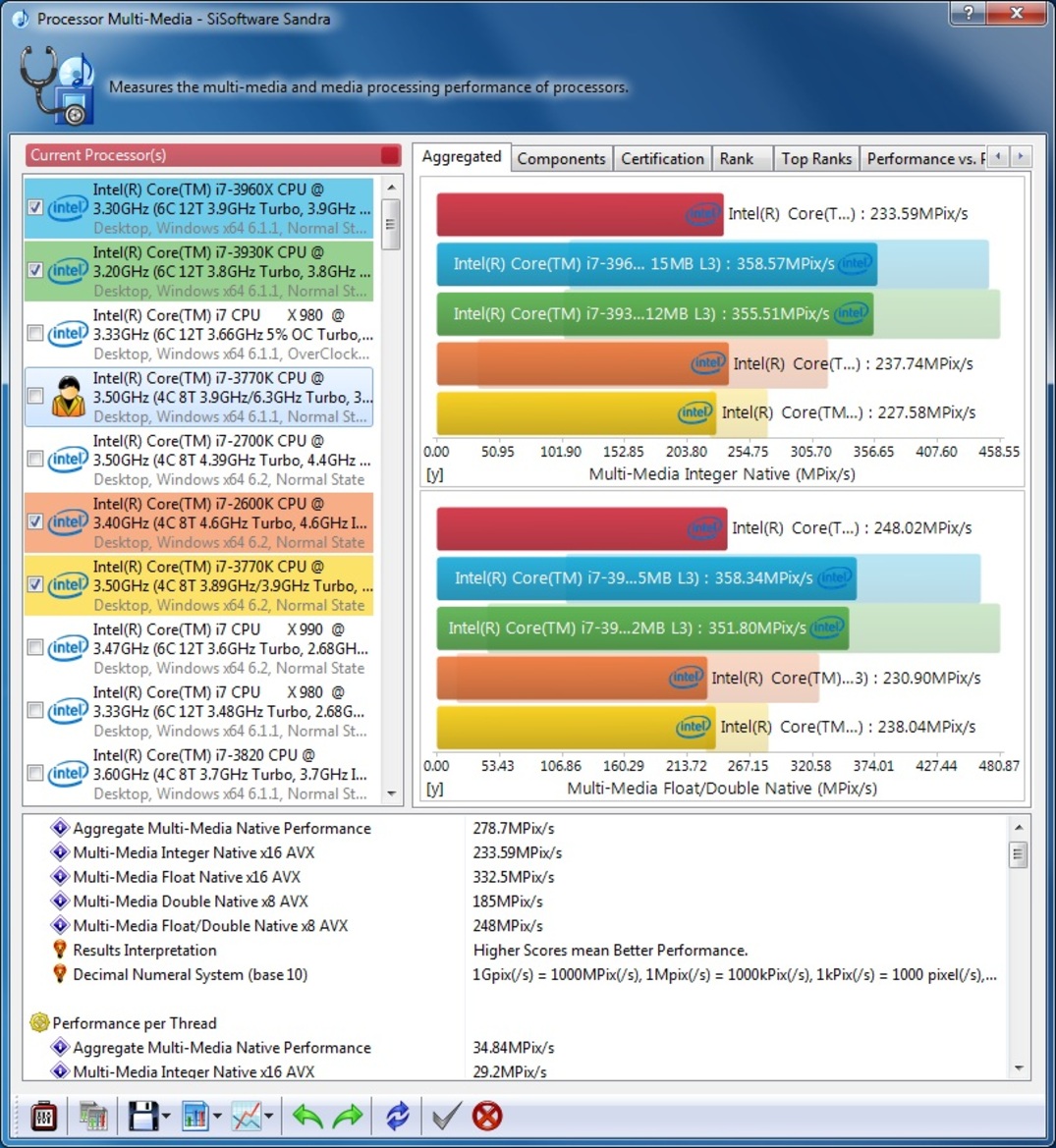Open the Top Ranks tab
The image size is (1056, 1148).
point(816,159)
